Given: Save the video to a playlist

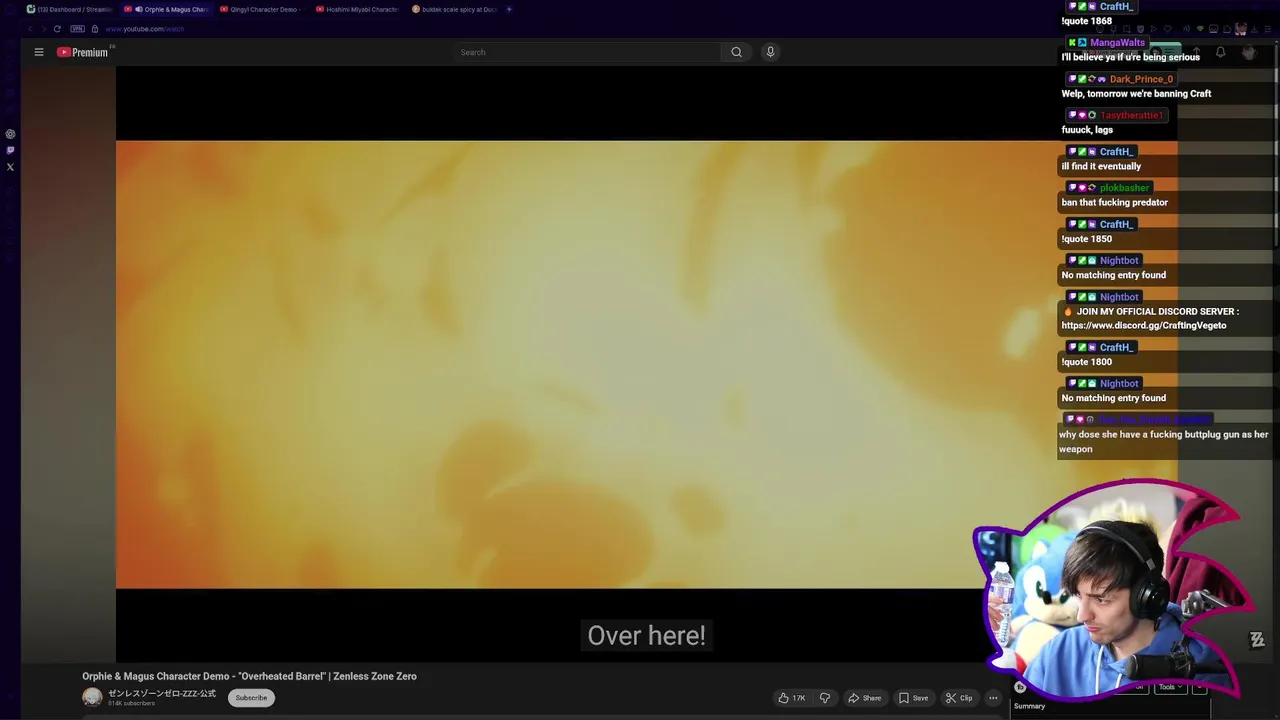Looking at the screenshot, I should [x=913, y=698].
